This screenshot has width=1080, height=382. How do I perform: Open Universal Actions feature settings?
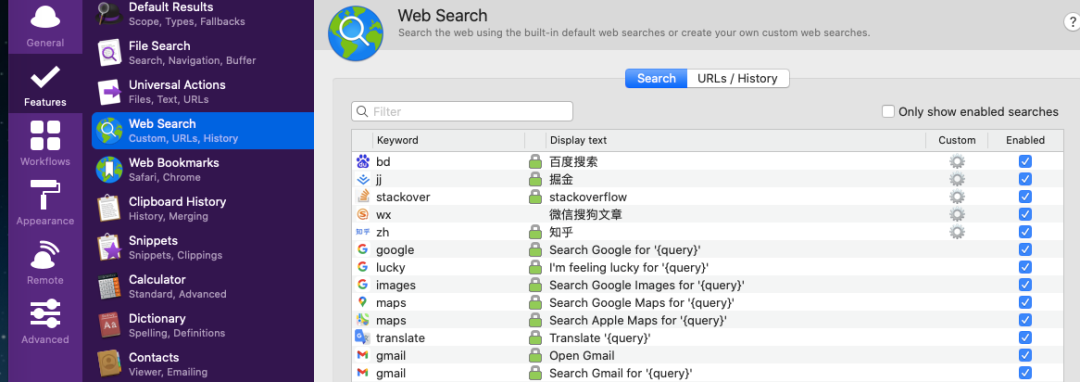(x=202, y=92)
